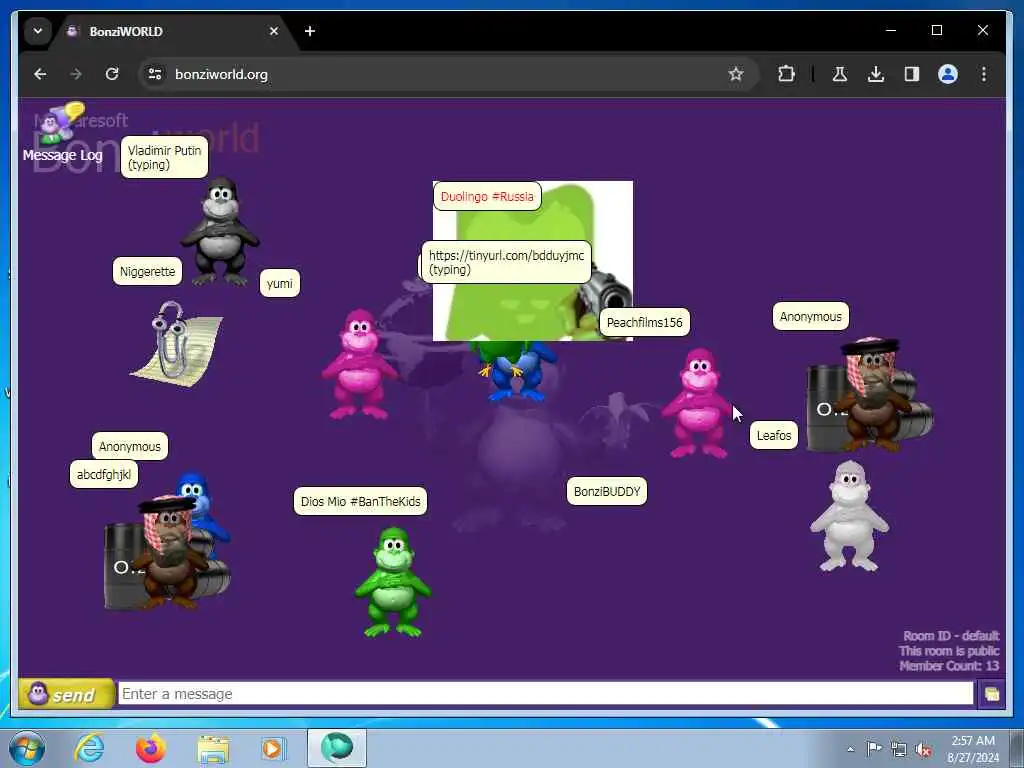Open the Chrome profile avatar
Image resolution: width=1024 pixels, height=768 pixels.
pyautogui.click(x=948, y=74)
